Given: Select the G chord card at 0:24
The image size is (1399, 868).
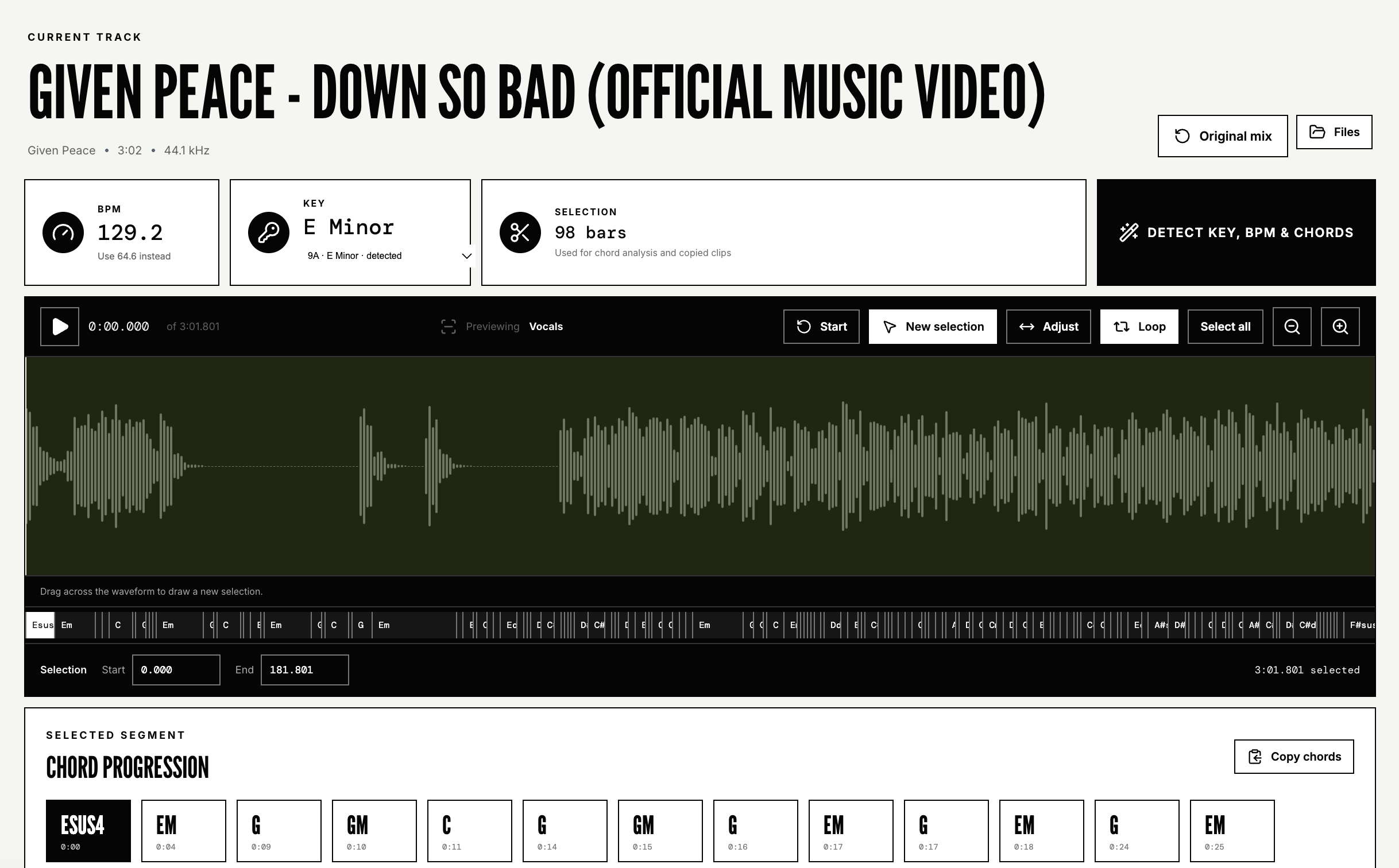Looking at the screenshot, I should (1137, 831).
